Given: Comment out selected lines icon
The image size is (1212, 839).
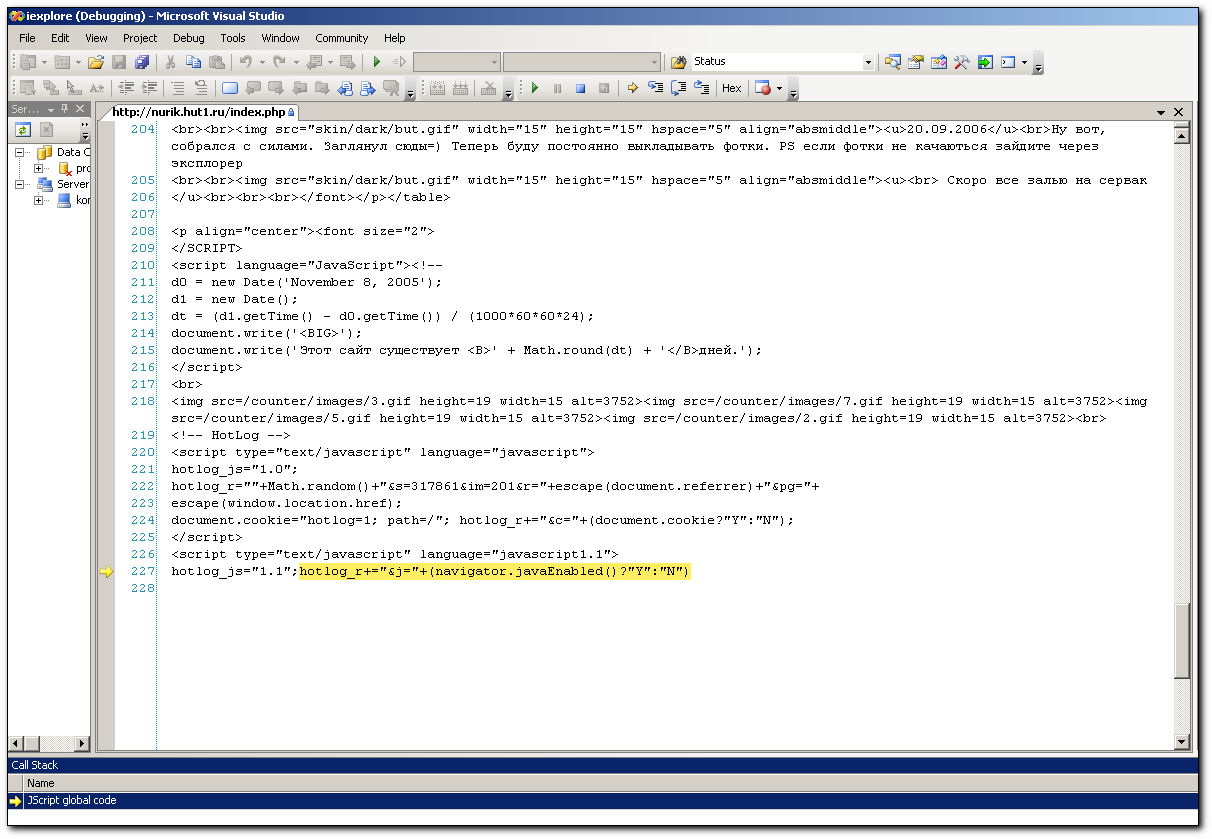Looking at the screenshot, I should click(178, 88).
